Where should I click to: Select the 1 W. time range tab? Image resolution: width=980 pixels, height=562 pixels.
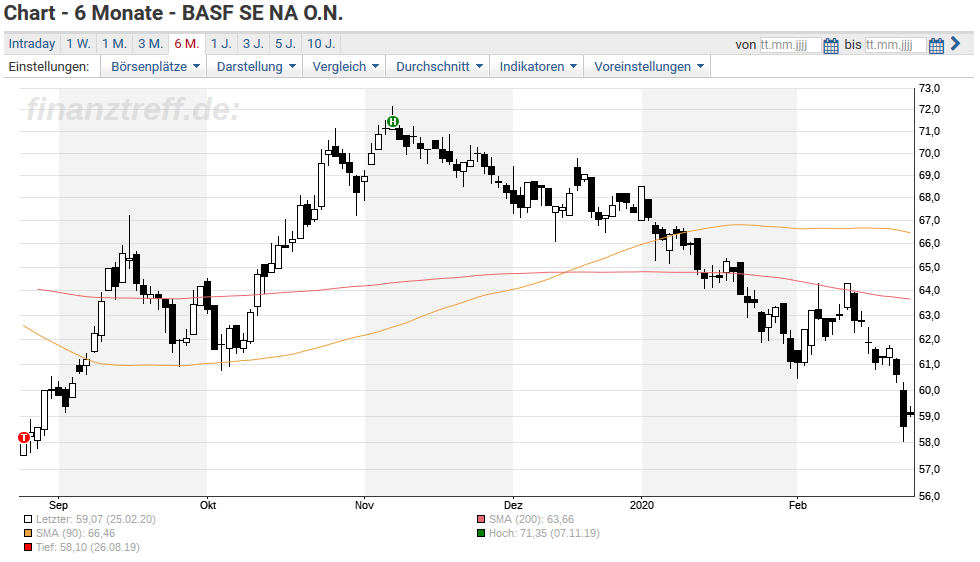[x=79, y=44]
